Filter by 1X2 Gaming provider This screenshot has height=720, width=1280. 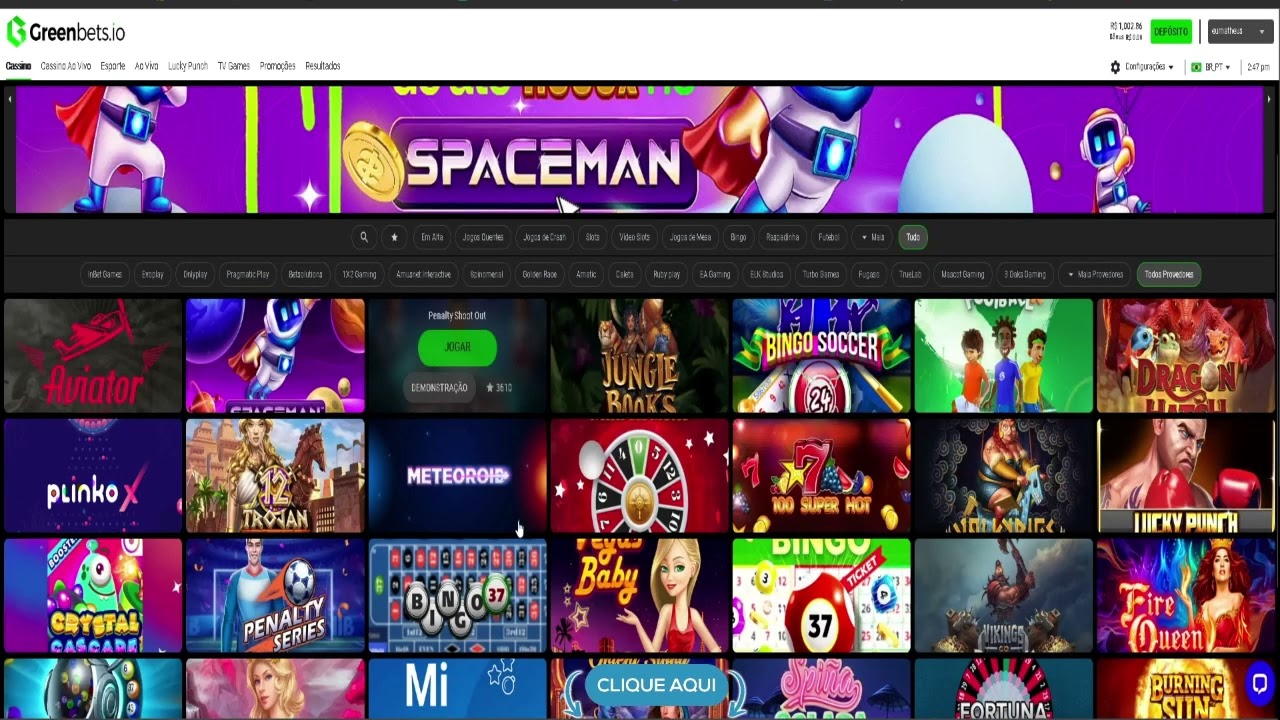coord(360,274)
